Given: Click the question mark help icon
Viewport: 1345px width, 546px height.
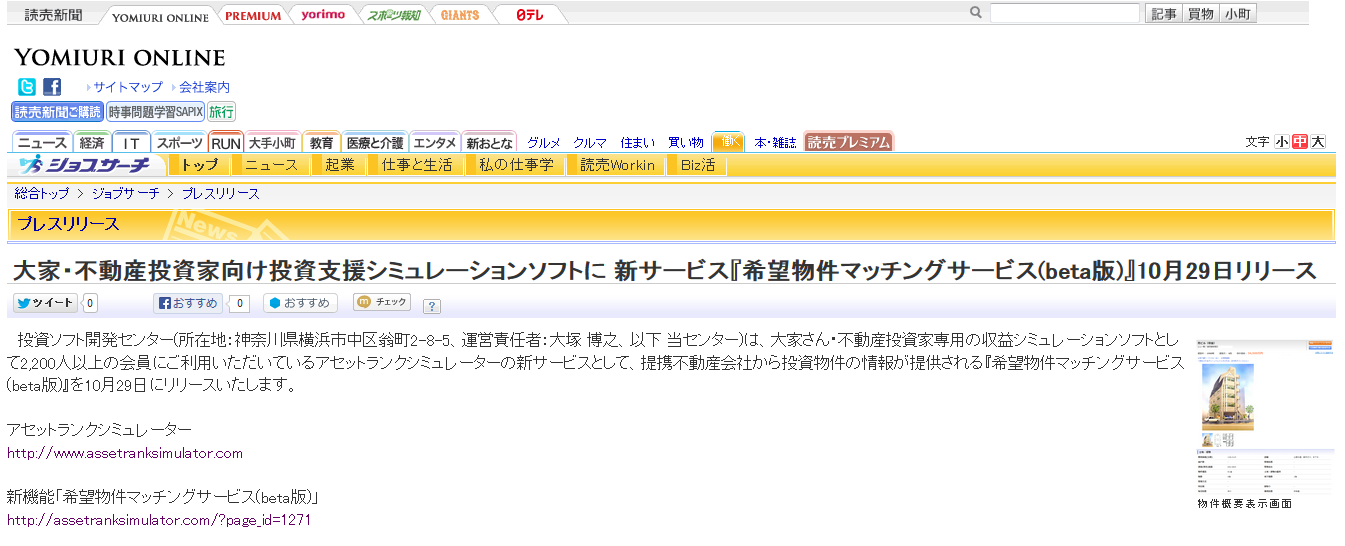Looking at the screenshot, I should 432,306.
